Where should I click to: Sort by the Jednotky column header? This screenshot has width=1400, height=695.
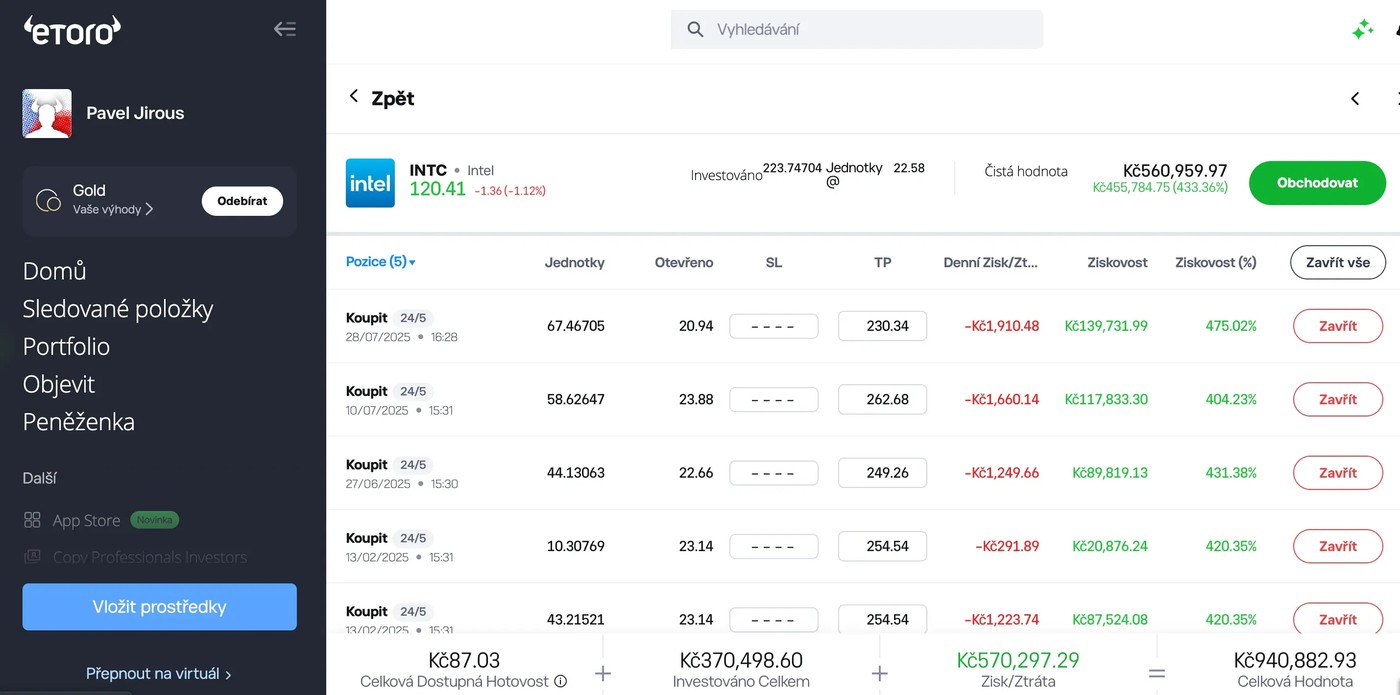[x=574, y=263]
